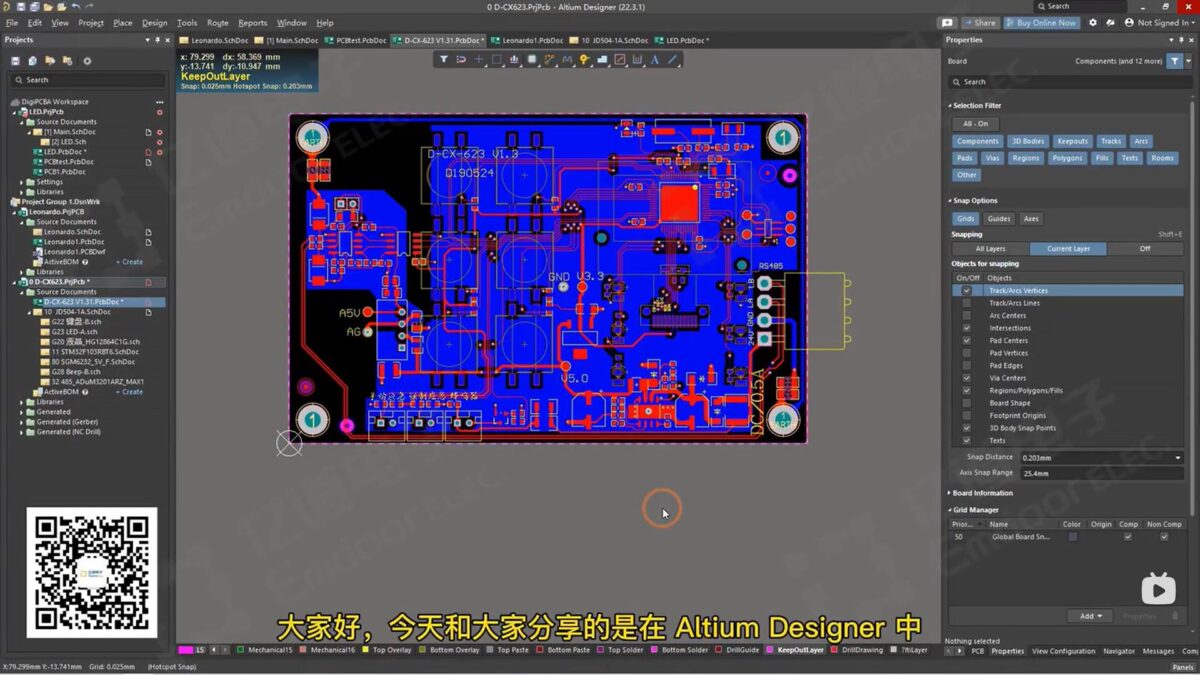Expand the Board Information section
Viewport: 1200px width, 675px height.
click(x=950, y=493)
